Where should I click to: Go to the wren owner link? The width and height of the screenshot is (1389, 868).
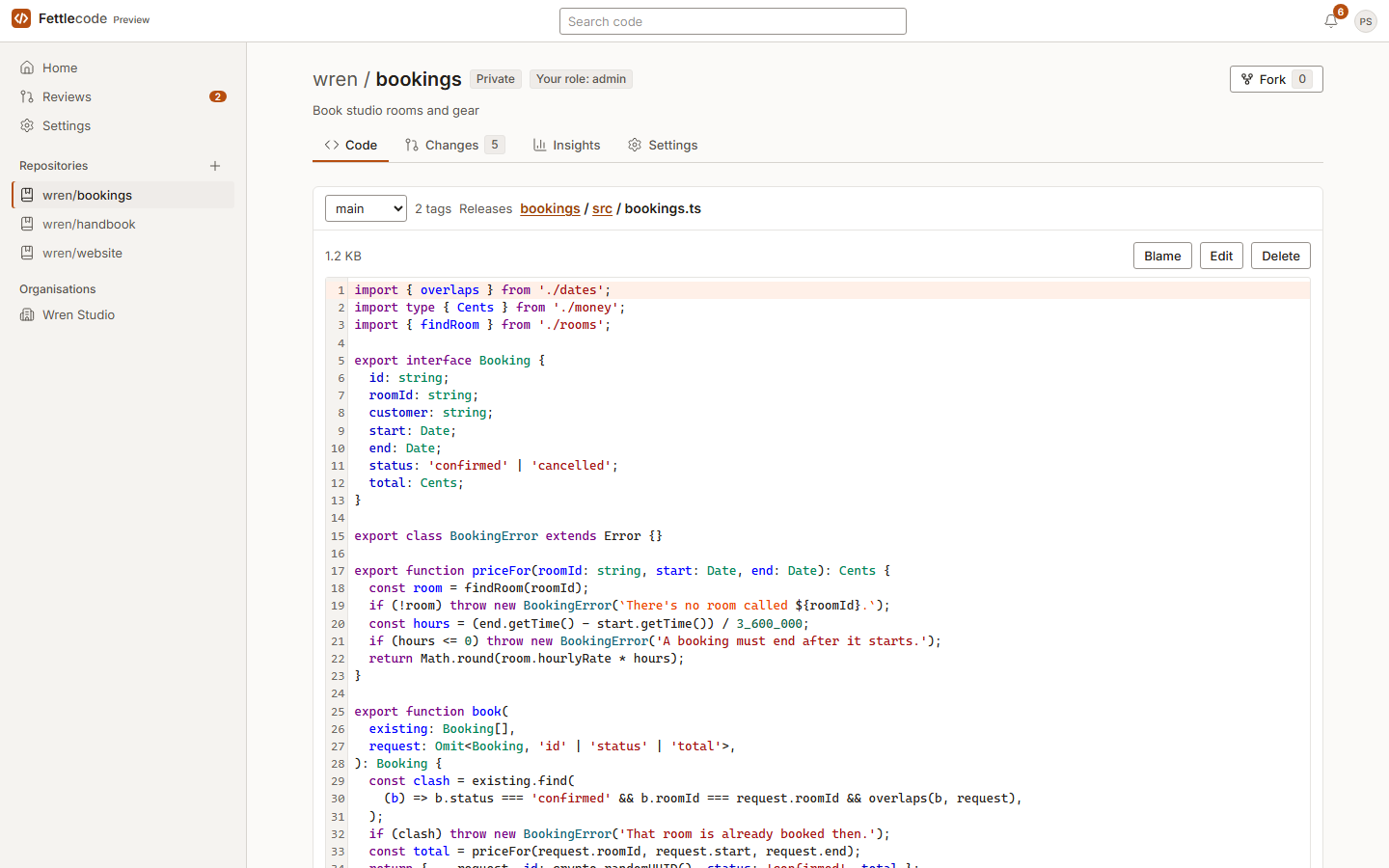(335, 79)
